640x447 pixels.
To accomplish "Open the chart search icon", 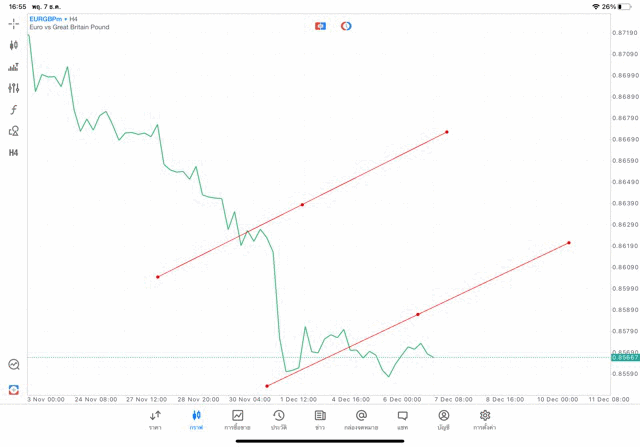I will click(x=14, y=365).
